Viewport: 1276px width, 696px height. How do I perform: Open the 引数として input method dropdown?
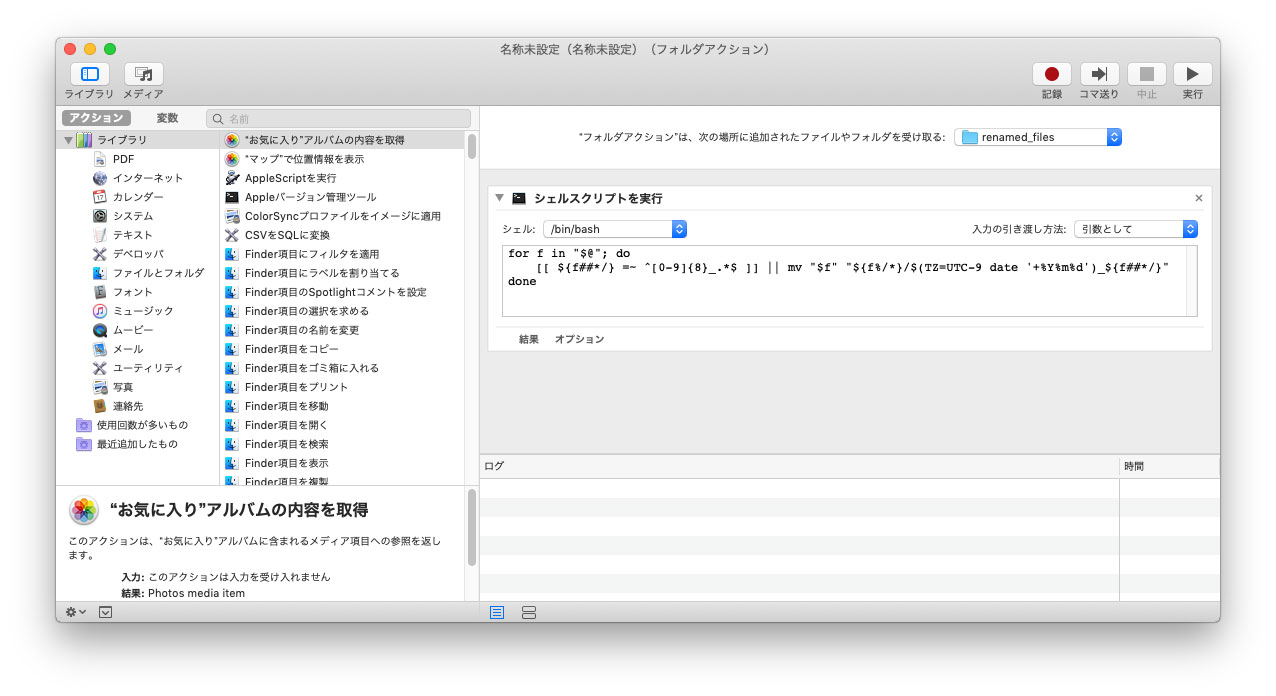coord(1135,229)
